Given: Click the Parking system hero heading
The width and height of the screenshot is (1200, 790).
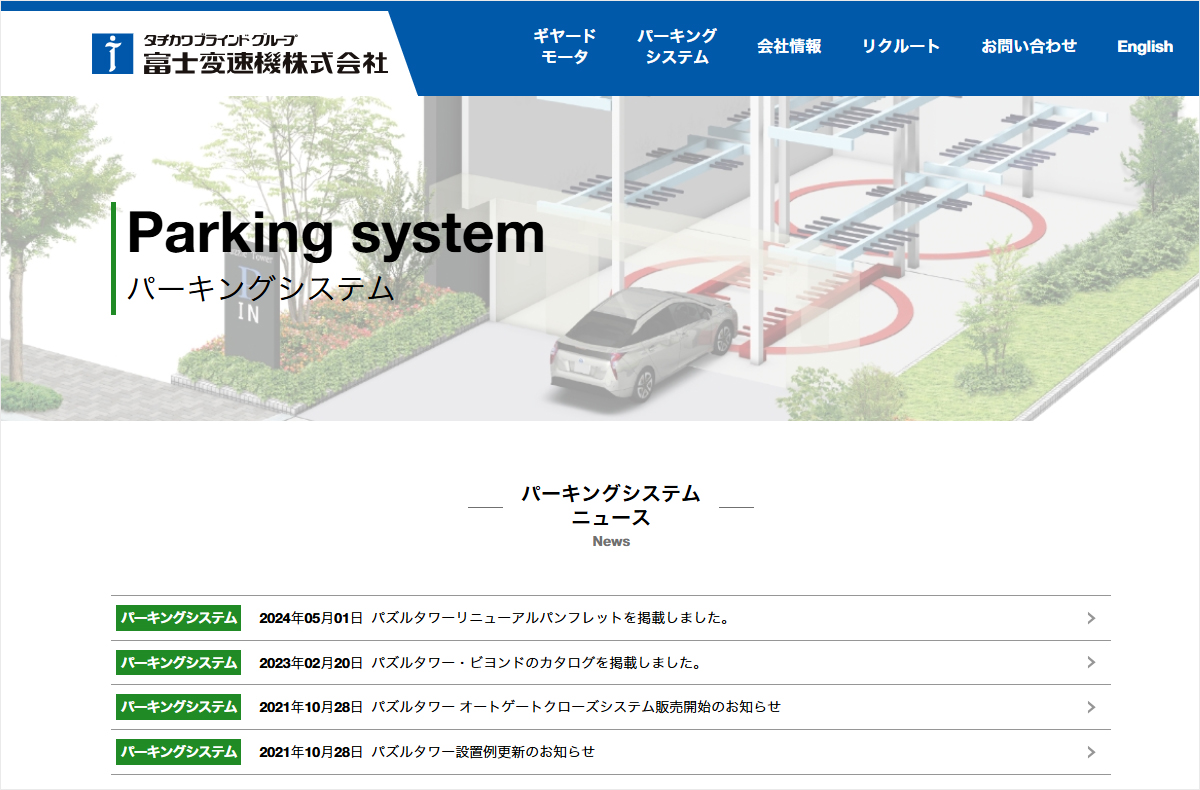Looking at the screenshot, I should pyautogui.click(x=336, y=233).
